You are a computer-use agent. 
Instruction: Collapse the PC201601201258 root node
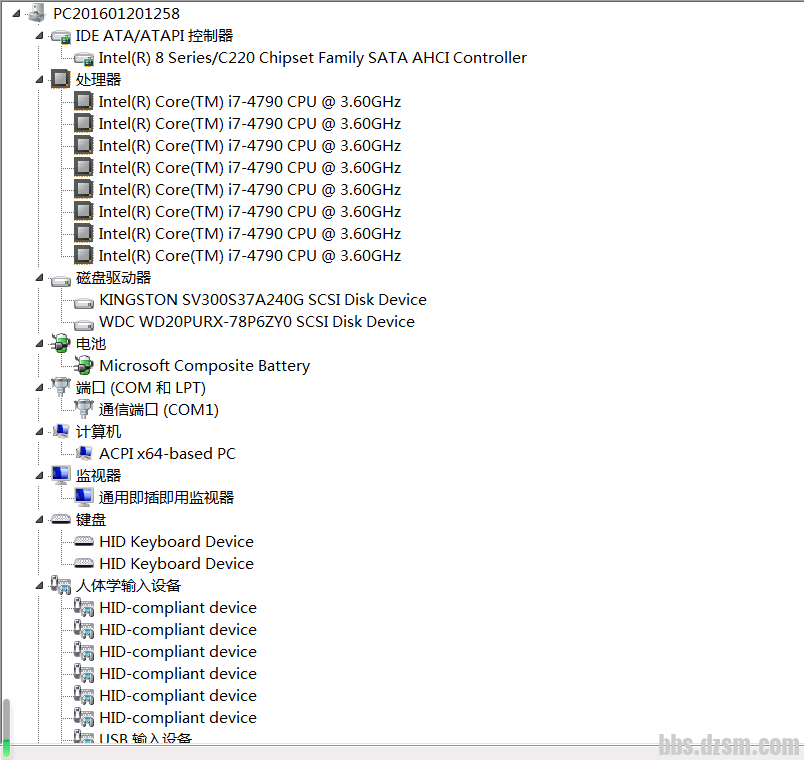pyautogui.click(x=18, y=14)
